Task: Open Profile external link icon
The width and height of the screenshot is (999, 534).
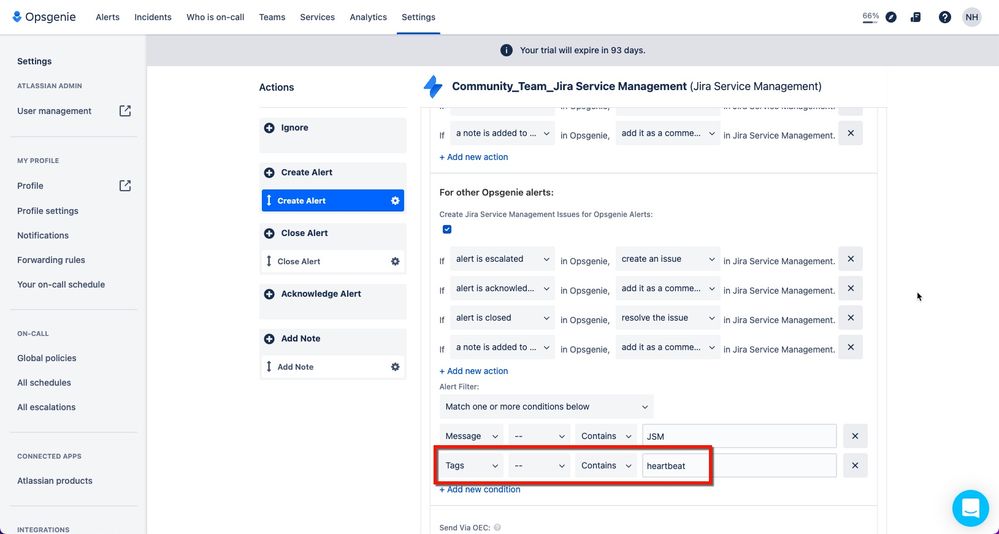Action: 125,185
